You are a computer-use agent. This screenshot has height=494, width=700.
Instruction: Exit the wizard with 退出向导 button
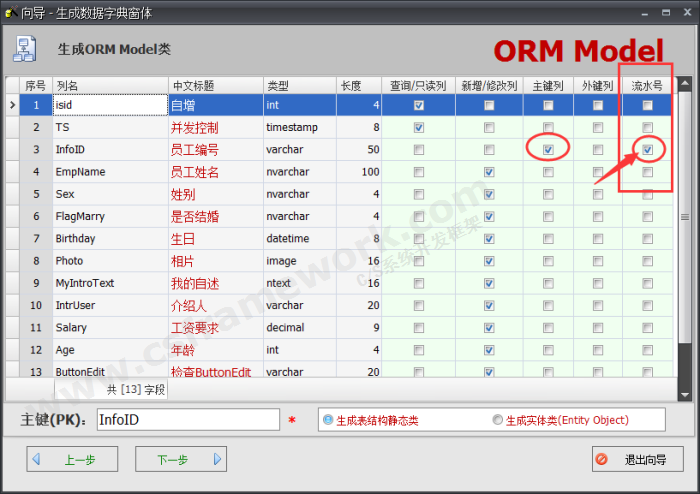click(x=637, y=460)
